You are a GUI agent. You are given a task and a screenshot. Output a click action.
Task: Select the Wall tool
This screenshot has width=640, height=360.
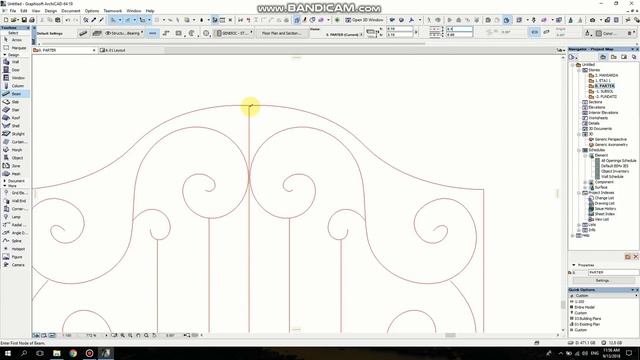[x=15, y=62]
